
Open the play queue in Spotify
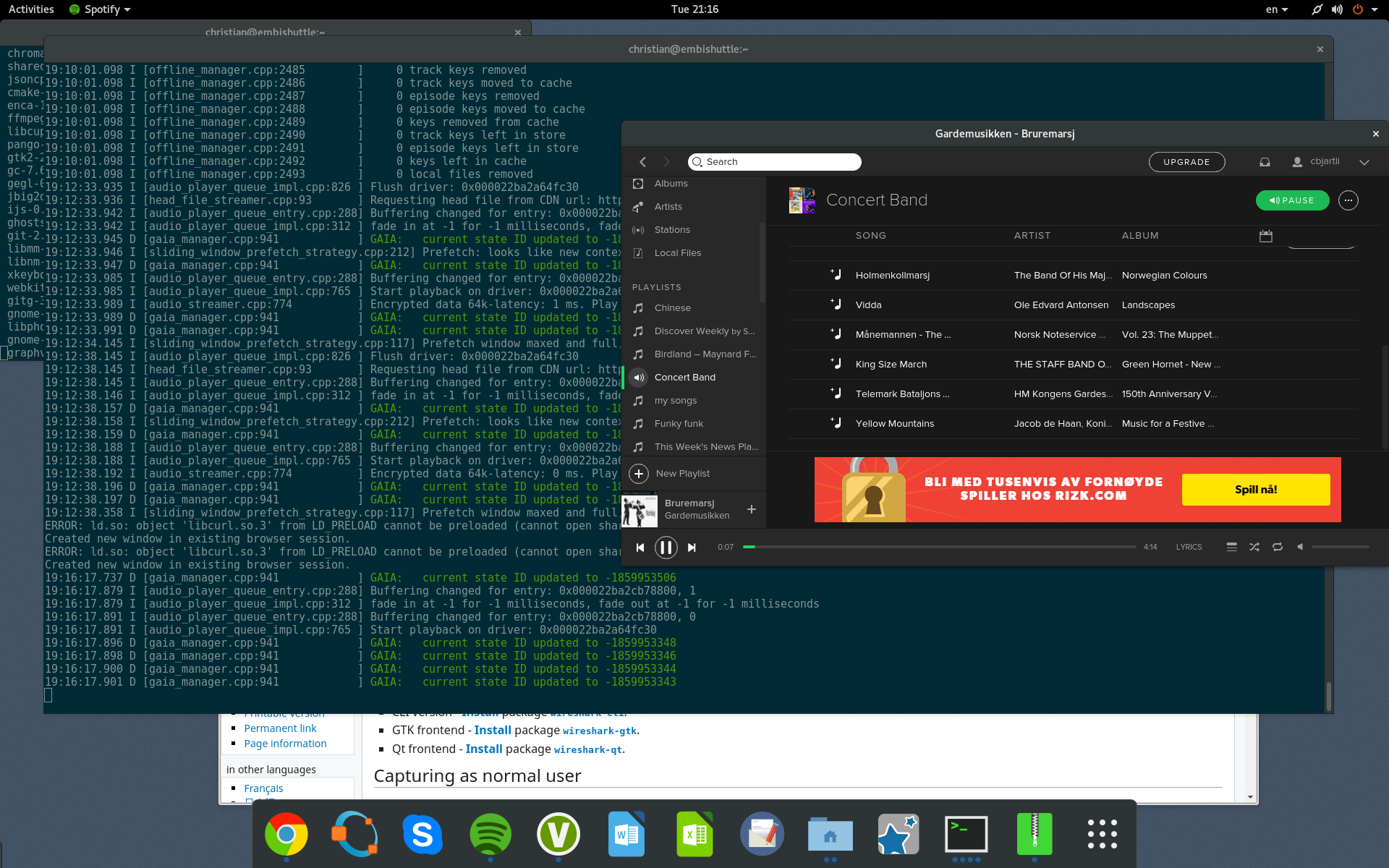(1232, 548)
